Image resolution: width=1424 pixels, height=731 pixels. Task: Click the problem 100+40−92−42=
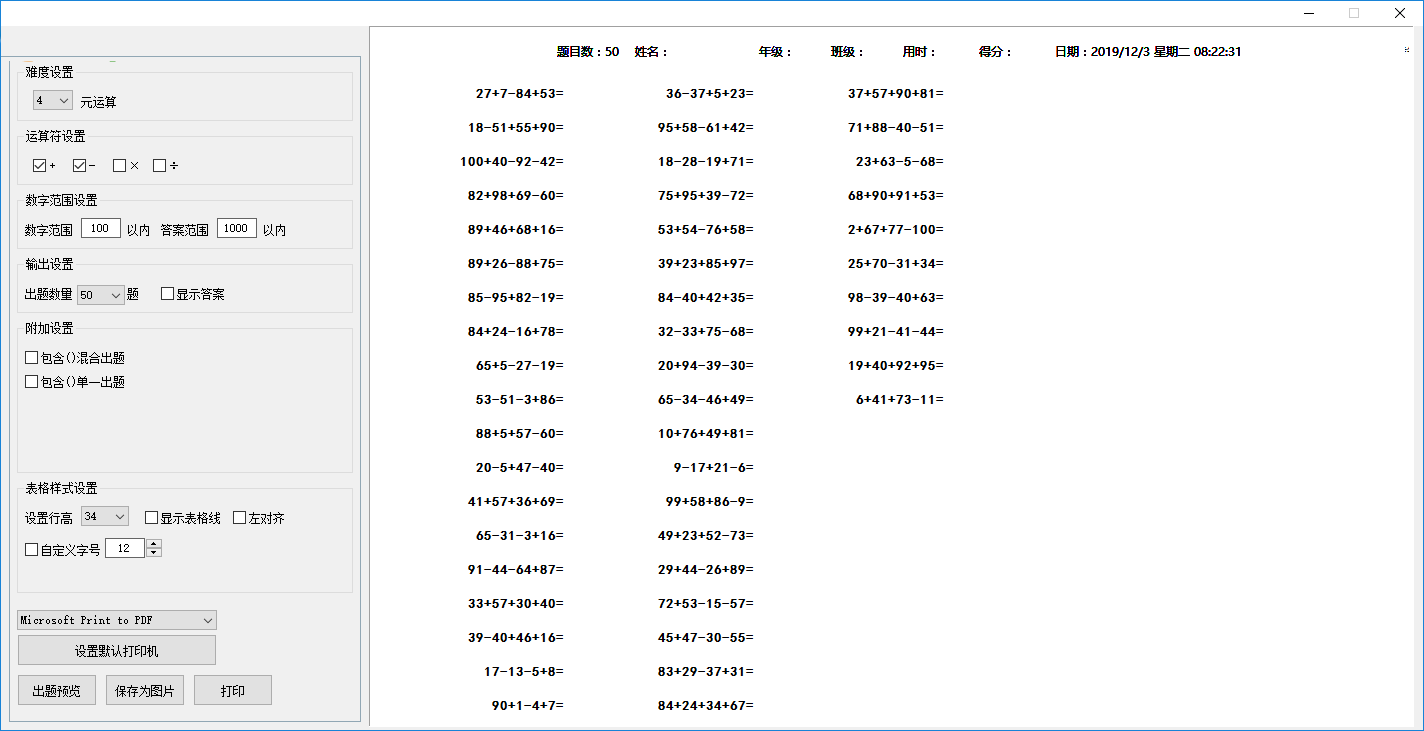coord(512,162)
